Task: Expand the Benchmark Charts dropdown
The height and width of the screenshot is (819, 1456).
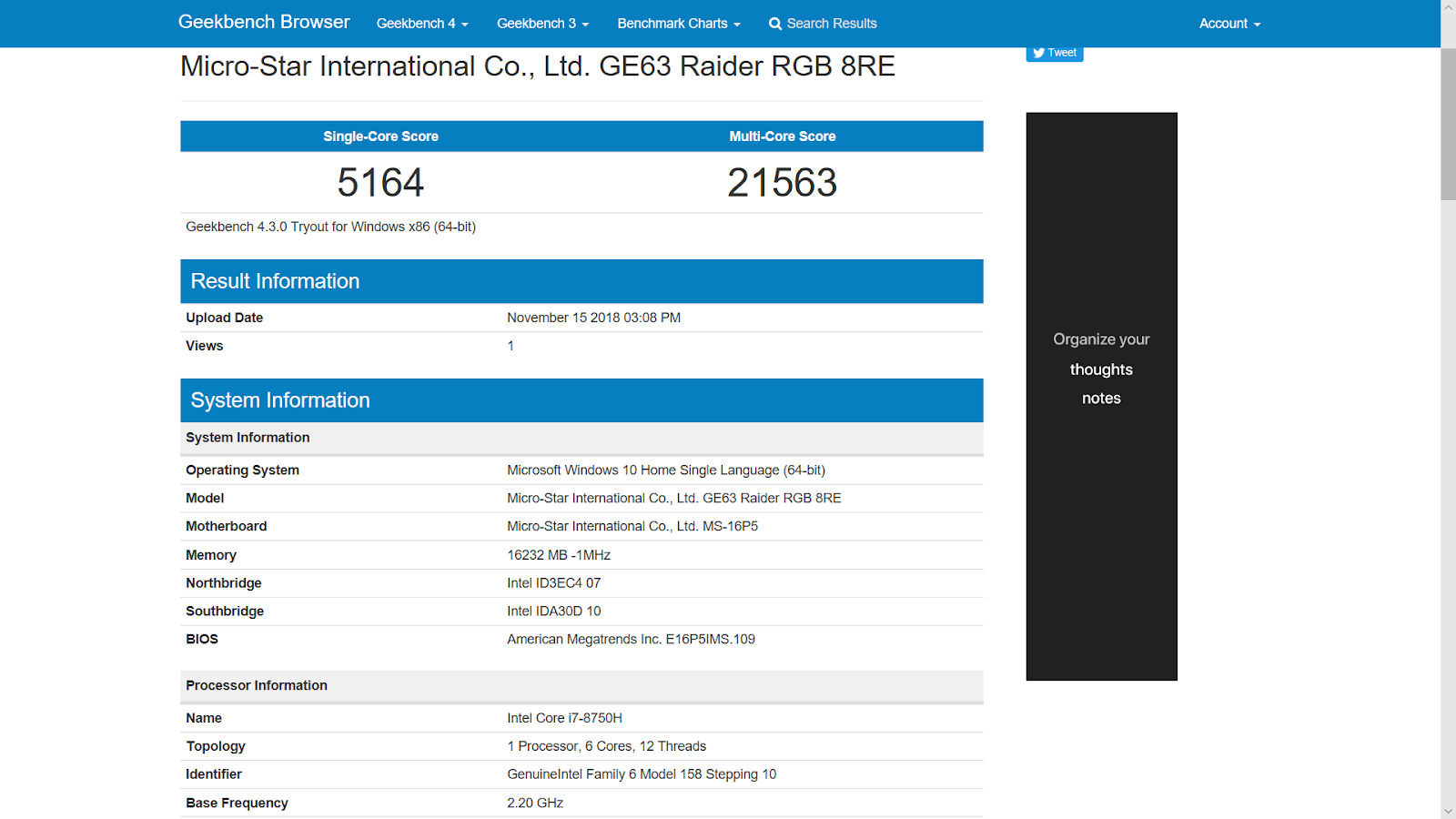Action: click(x=679, y=24)
